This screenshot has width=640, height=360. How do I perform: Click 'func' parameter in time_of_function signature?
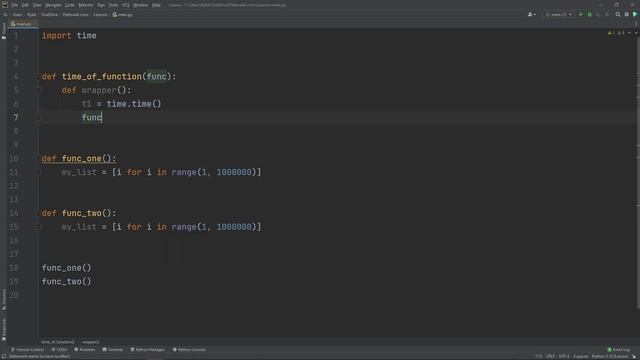coord(156,76)
